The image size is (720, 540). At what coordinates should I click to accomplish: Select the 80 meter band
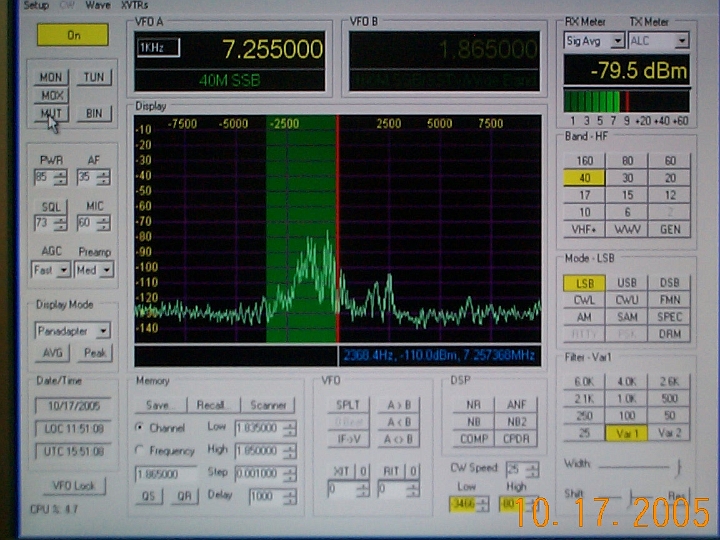(627, 161)
